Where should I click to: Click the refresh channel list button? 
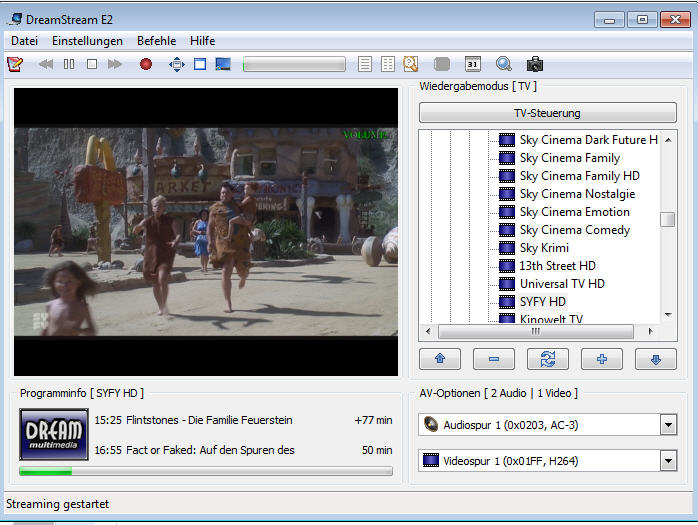tap(548, 359)
